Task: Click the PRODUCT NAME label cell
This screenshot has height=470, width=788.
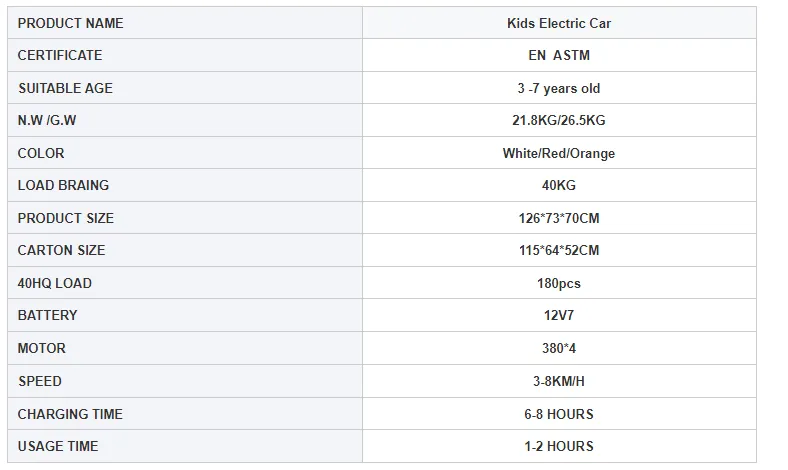Action: [x=71, y=23]
